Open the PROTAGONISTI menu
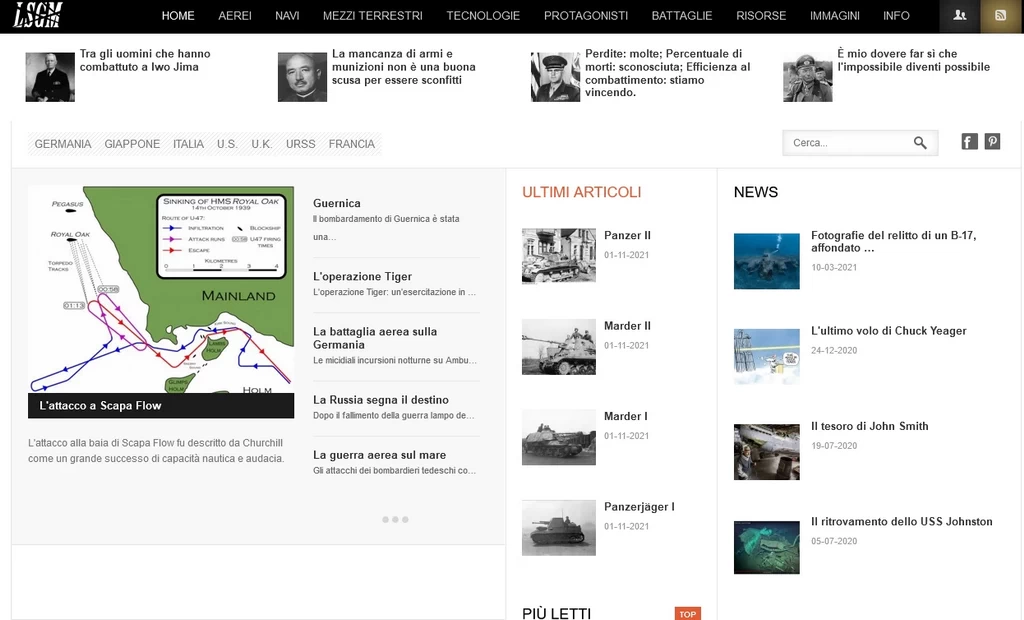 click(x=586, y=16)
